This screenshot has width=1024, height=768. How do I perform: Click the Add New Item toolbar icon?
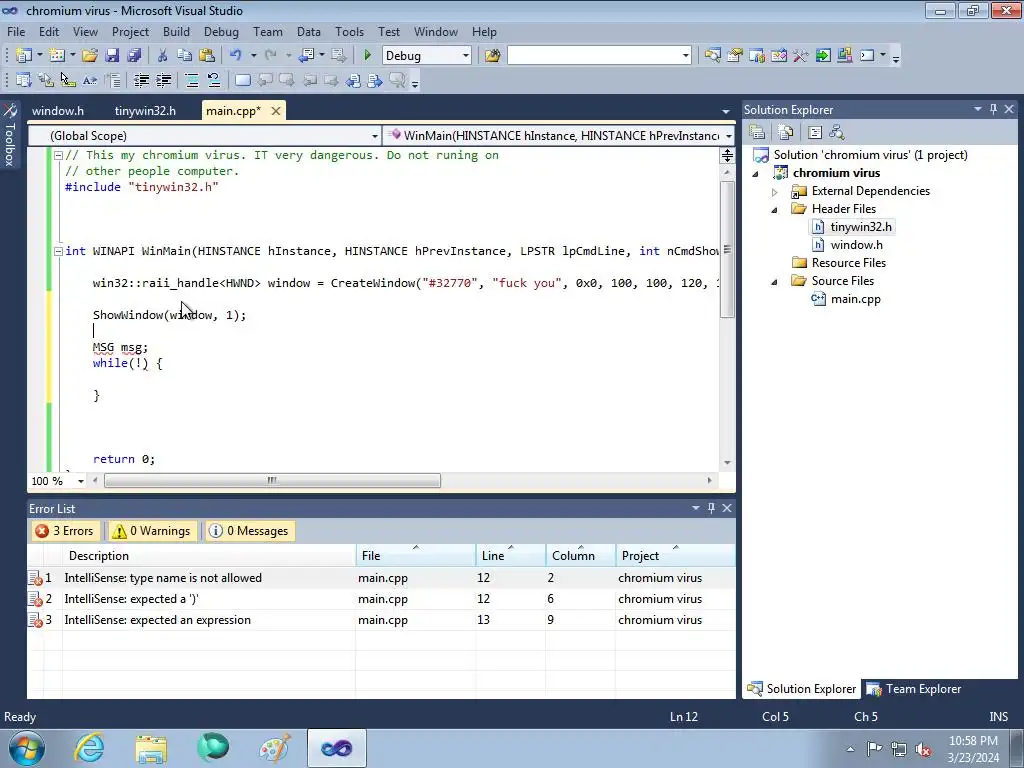coord(57,56)
